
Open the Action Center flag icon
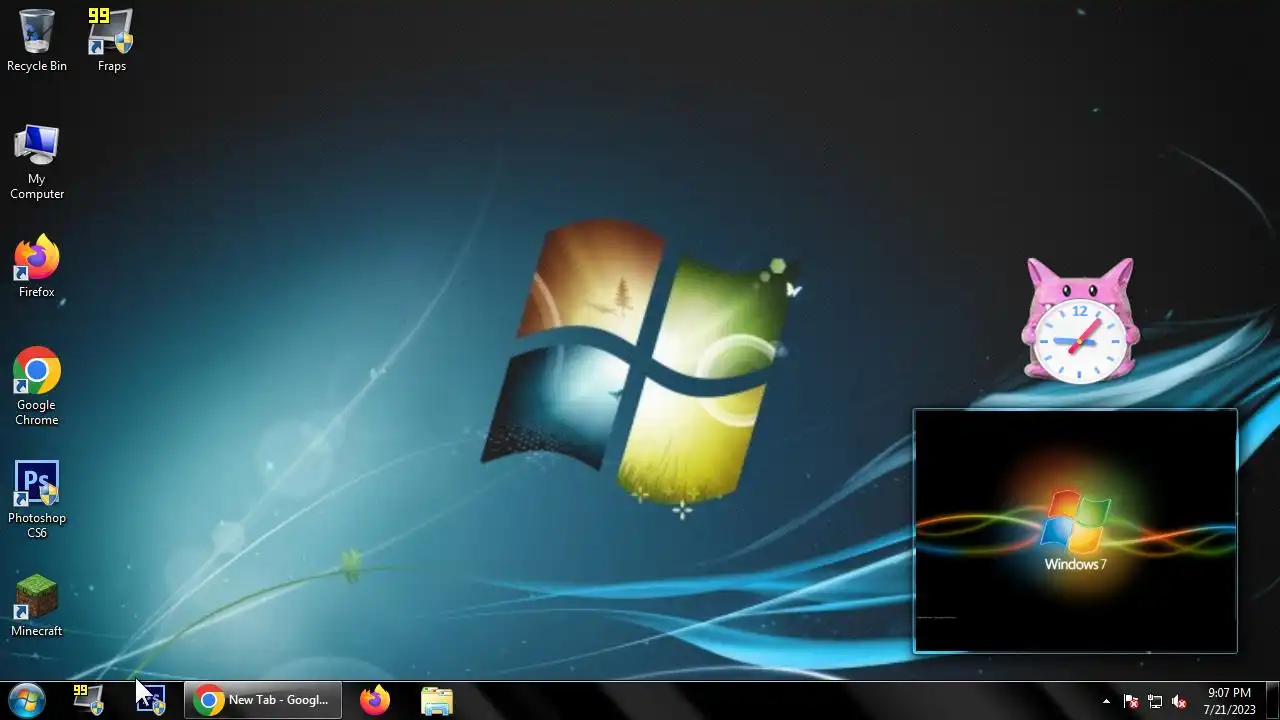pos(1131,701)
